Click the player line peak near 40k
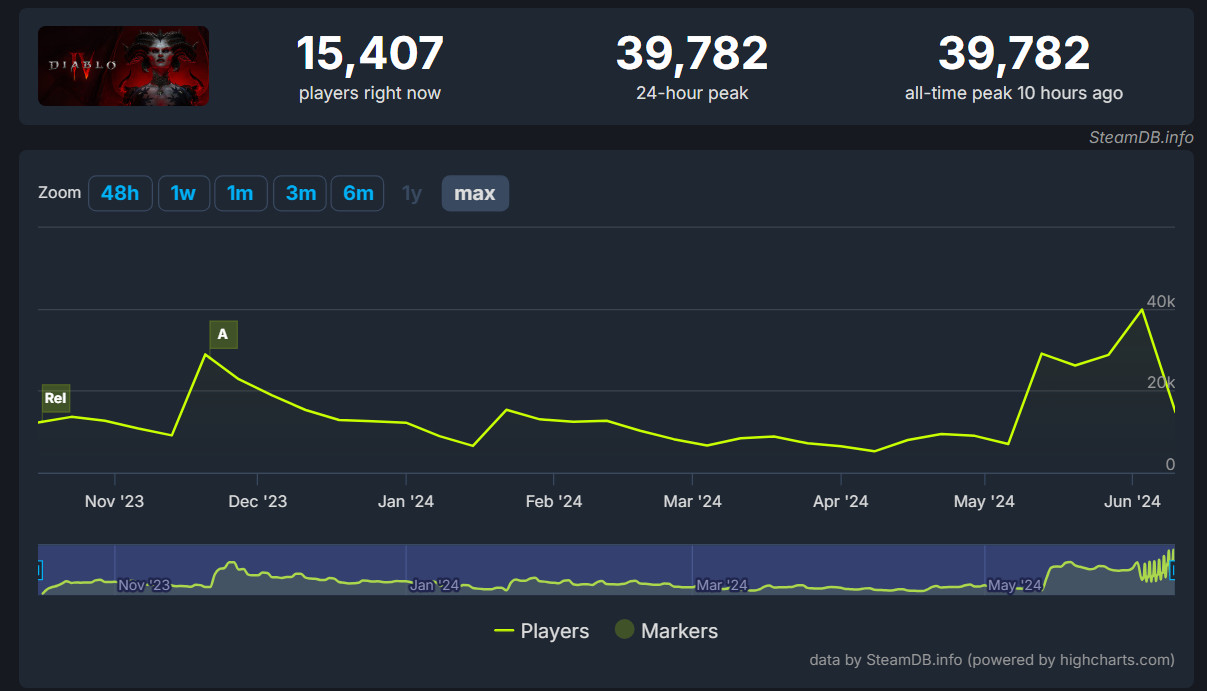 click(1141, 309)
